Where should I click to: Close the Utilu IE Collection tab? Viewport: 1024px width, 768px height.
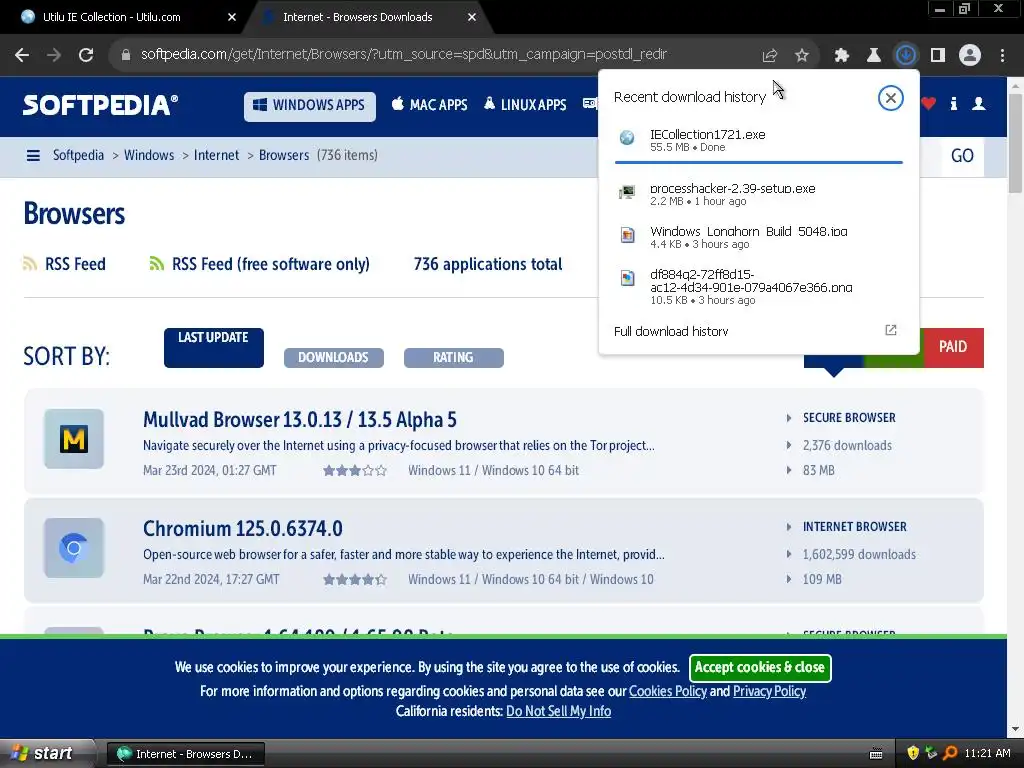click(232, 18)
